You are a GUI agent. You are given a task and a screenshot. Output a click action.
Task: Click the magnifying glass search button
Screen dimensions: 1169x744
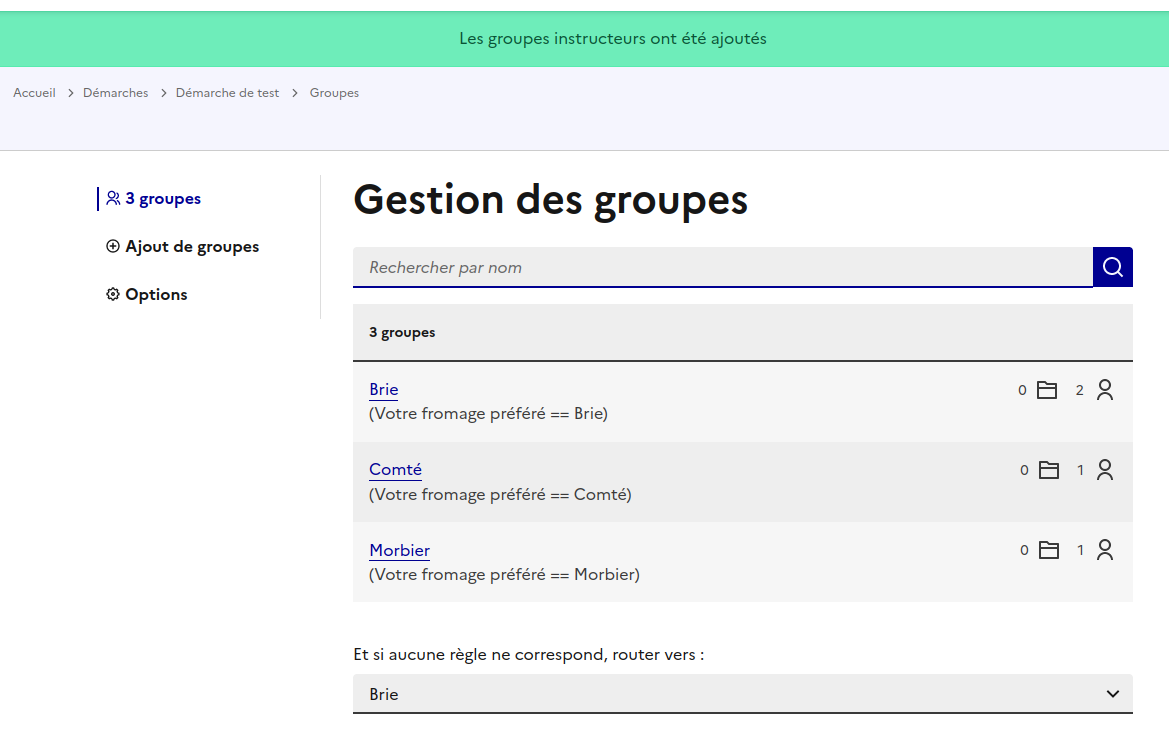pyautogui.click(x=1112, y=267)
